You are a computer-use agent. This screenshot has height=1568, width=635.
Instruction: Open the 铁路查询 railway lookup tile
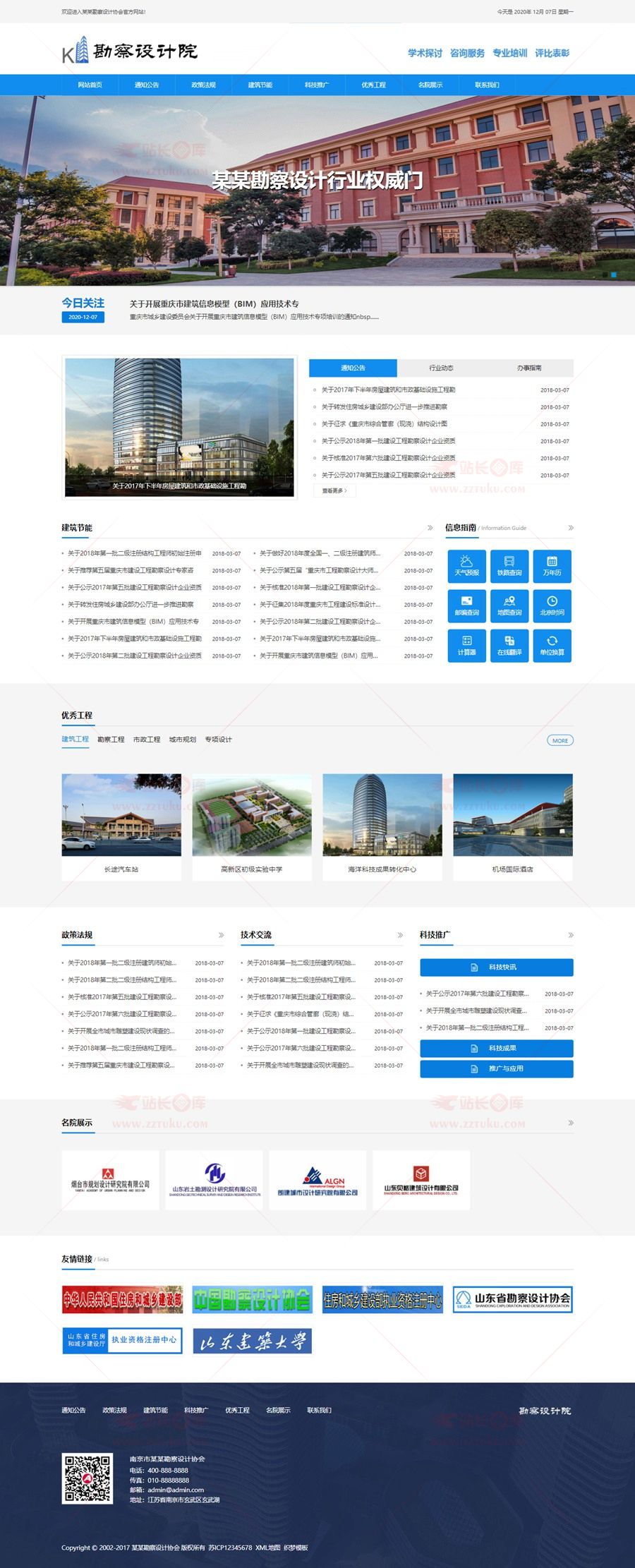509,566
